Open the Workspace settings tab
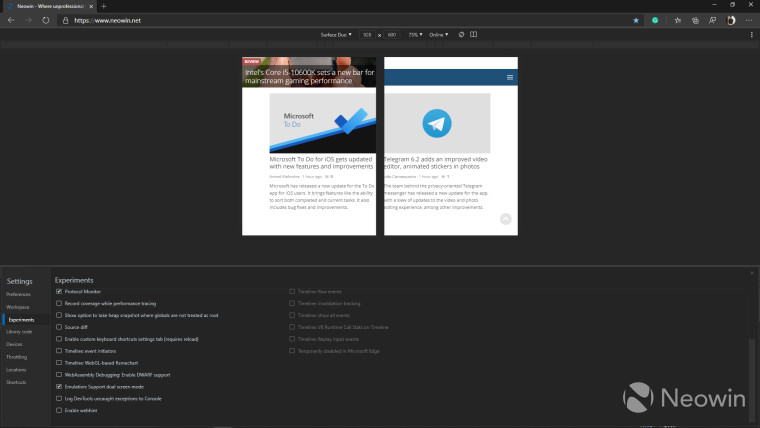 tap(17, 307)
